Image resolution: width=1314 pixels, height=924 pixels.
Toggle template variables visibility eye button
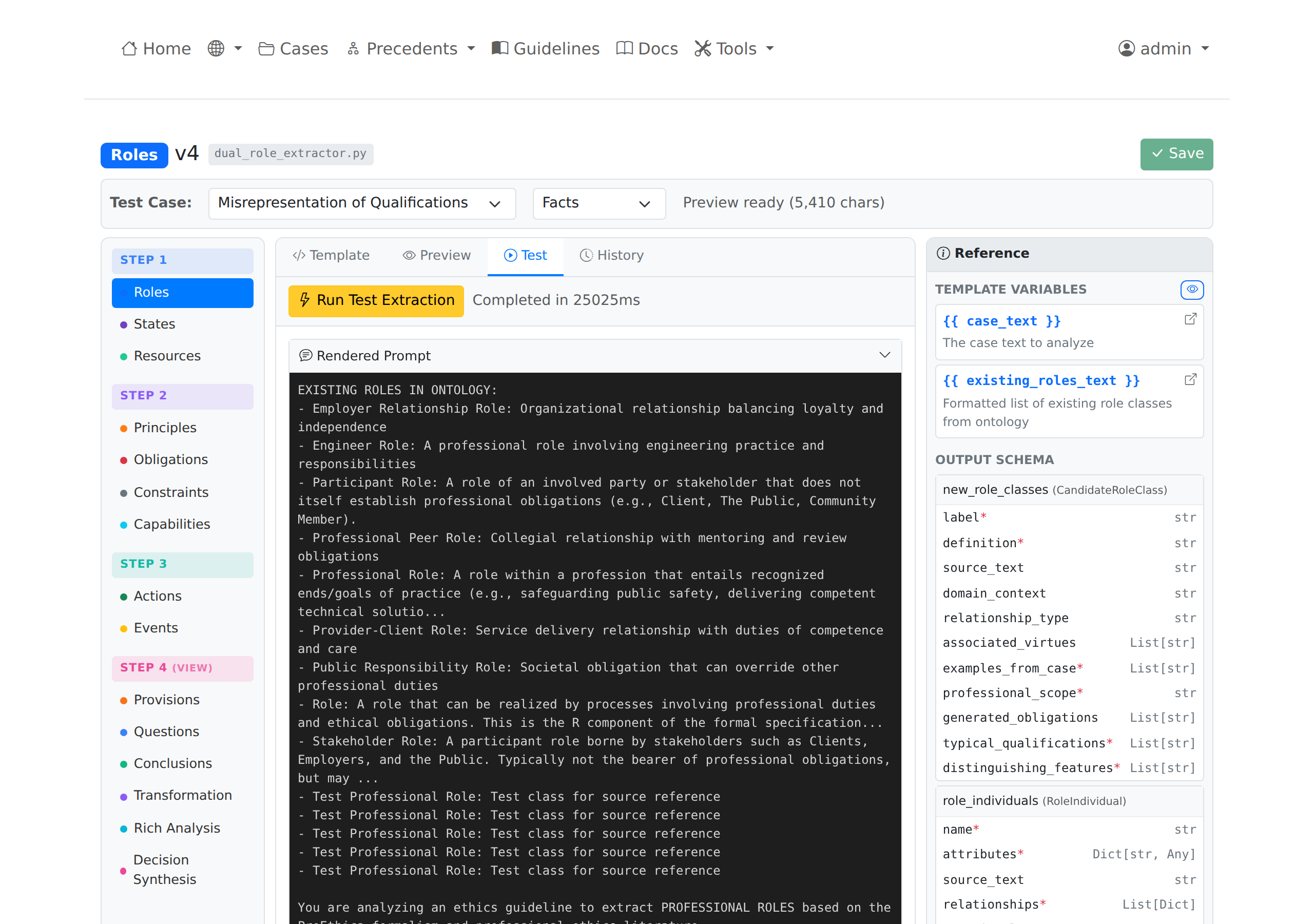pos(1192,290)
